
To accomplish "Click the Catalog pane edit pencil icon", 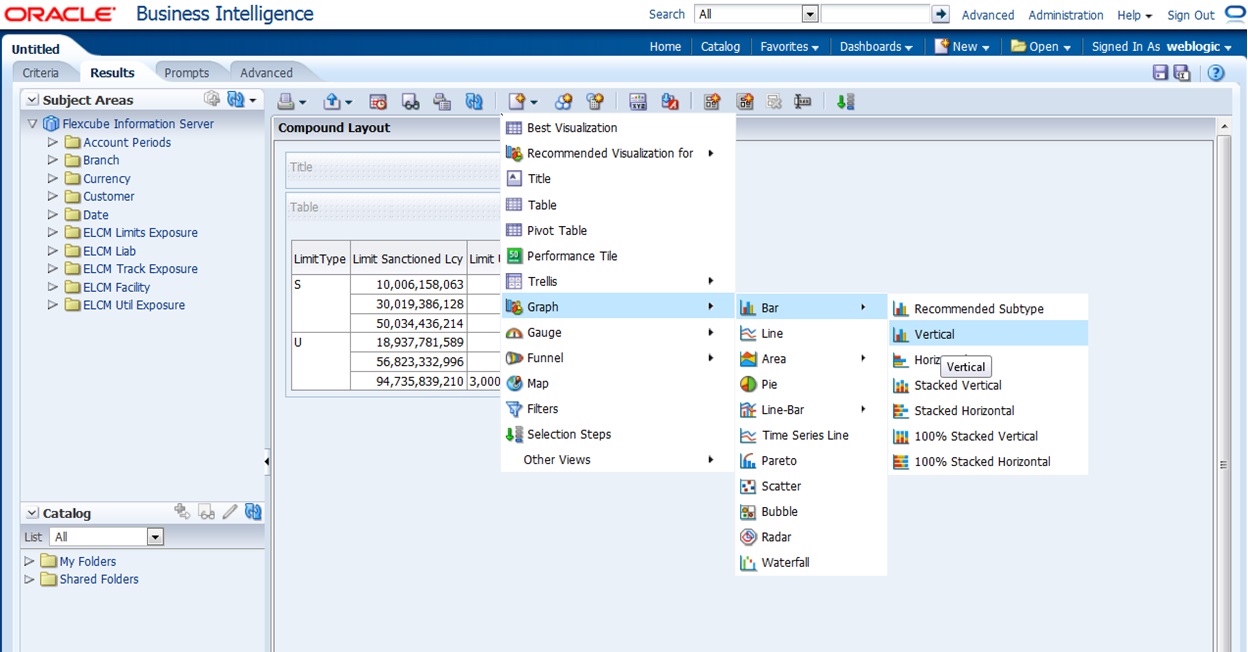I will [230, 512].
